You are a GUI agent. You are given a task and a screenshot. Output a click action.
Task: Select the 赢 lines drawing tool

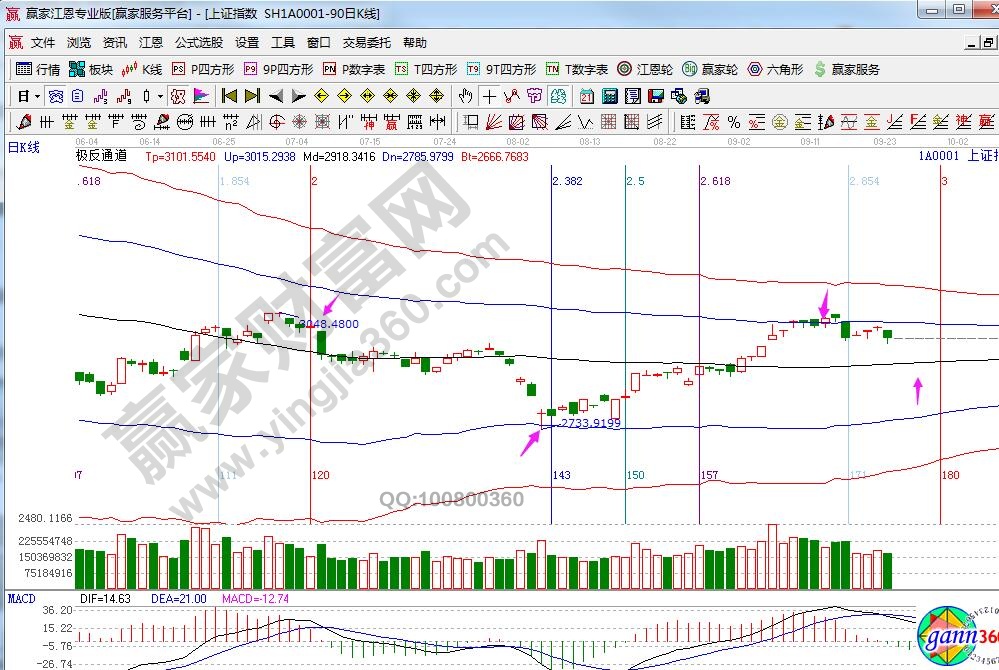pos(391,122)
